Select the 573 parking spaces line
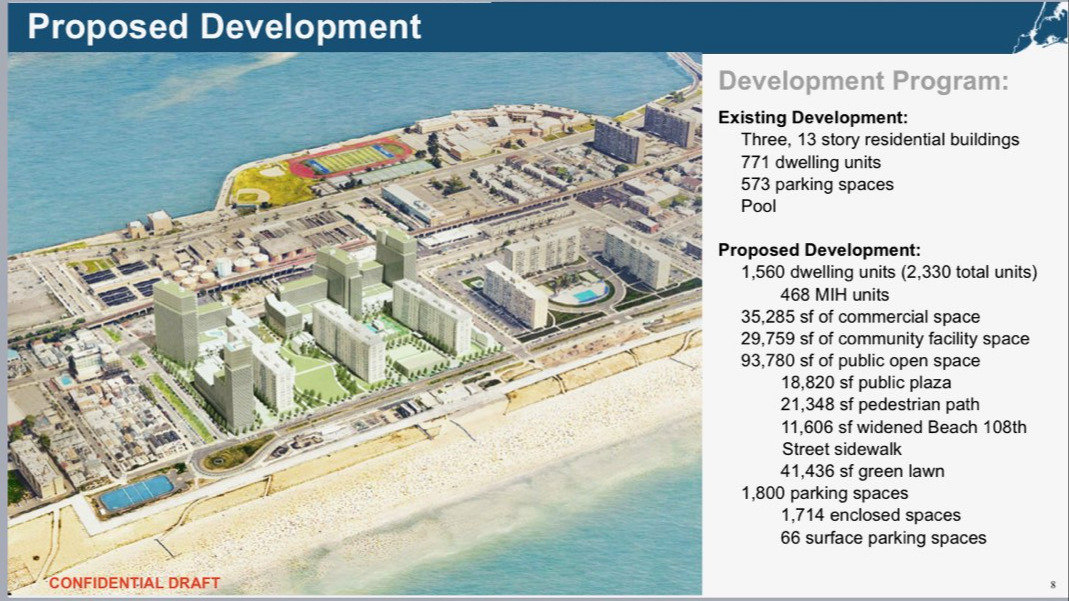The width and height of the screenshot is (1069, 601). pos(817,184)
